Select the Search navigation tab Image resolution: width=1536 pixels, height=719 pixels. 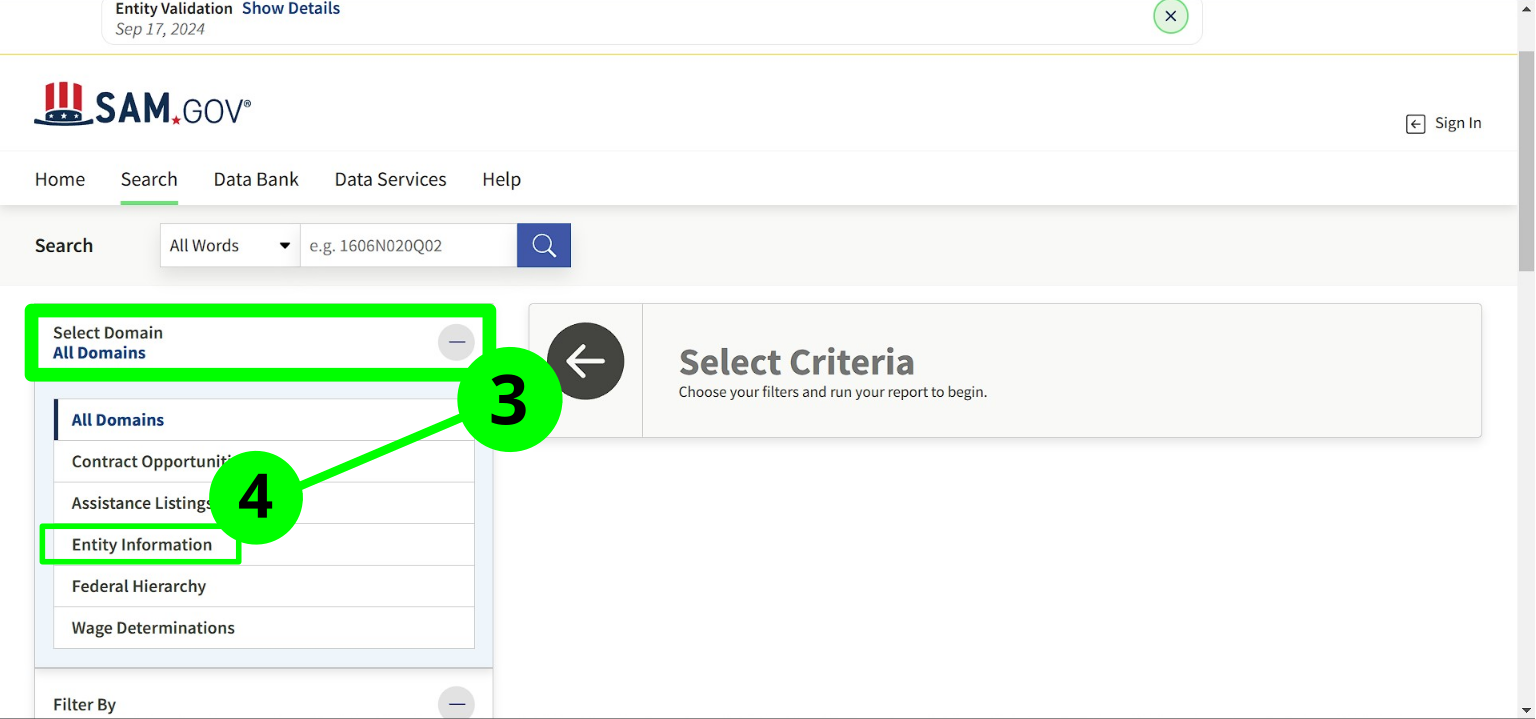tap(149, 179)
